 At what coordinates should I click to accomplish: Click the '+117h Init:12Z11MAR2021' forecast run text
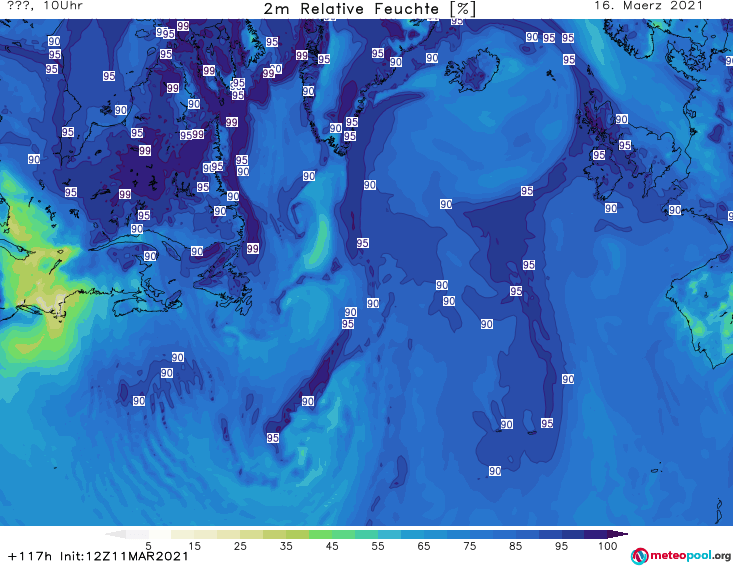pyautogui.click(x=98, y=556)
